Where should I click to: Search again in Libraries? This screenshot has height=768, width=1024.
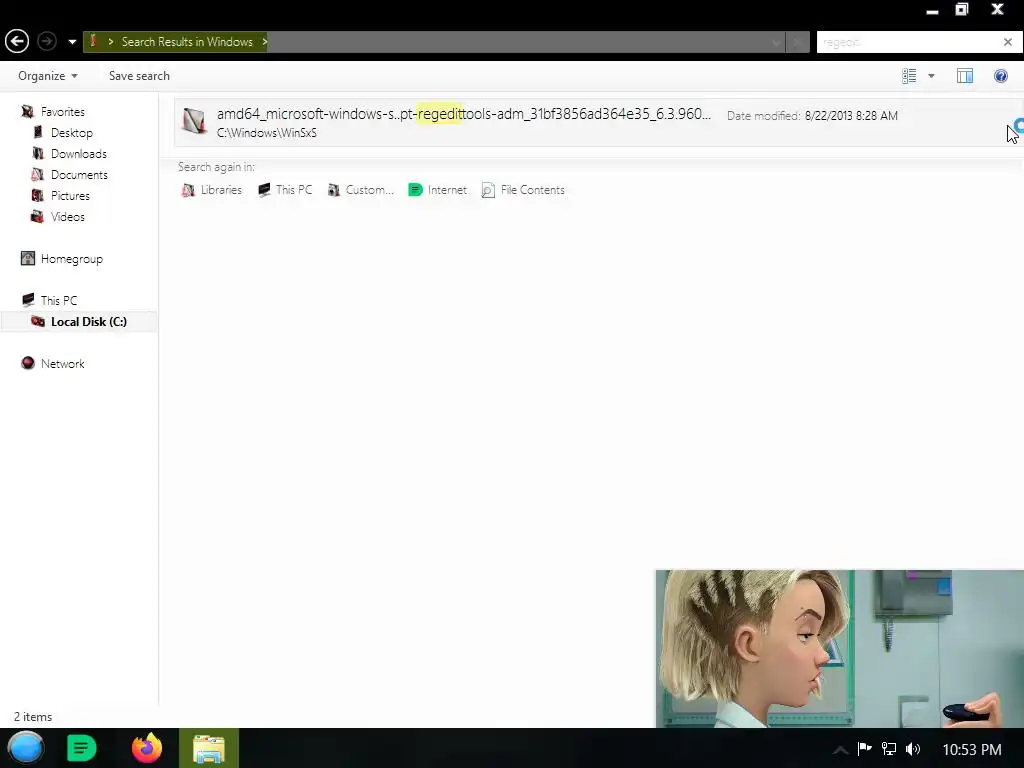tap(212, 190)
